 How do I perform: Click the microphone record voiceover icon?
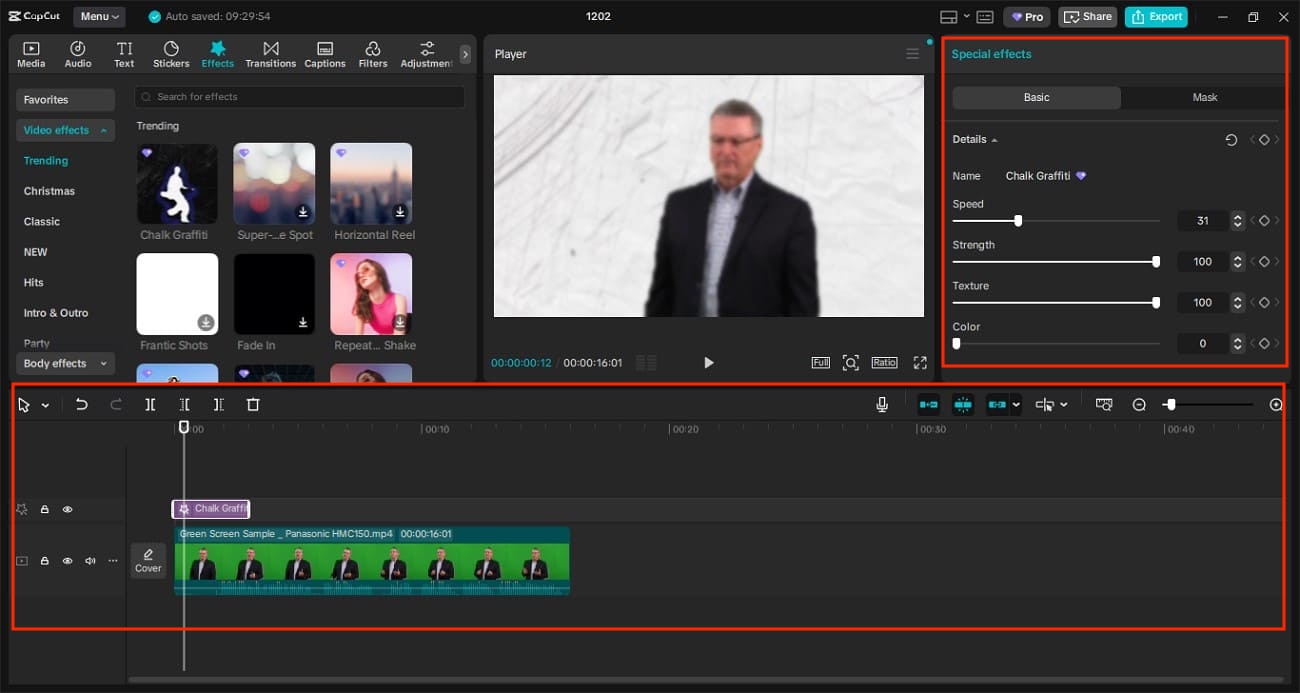882,405
